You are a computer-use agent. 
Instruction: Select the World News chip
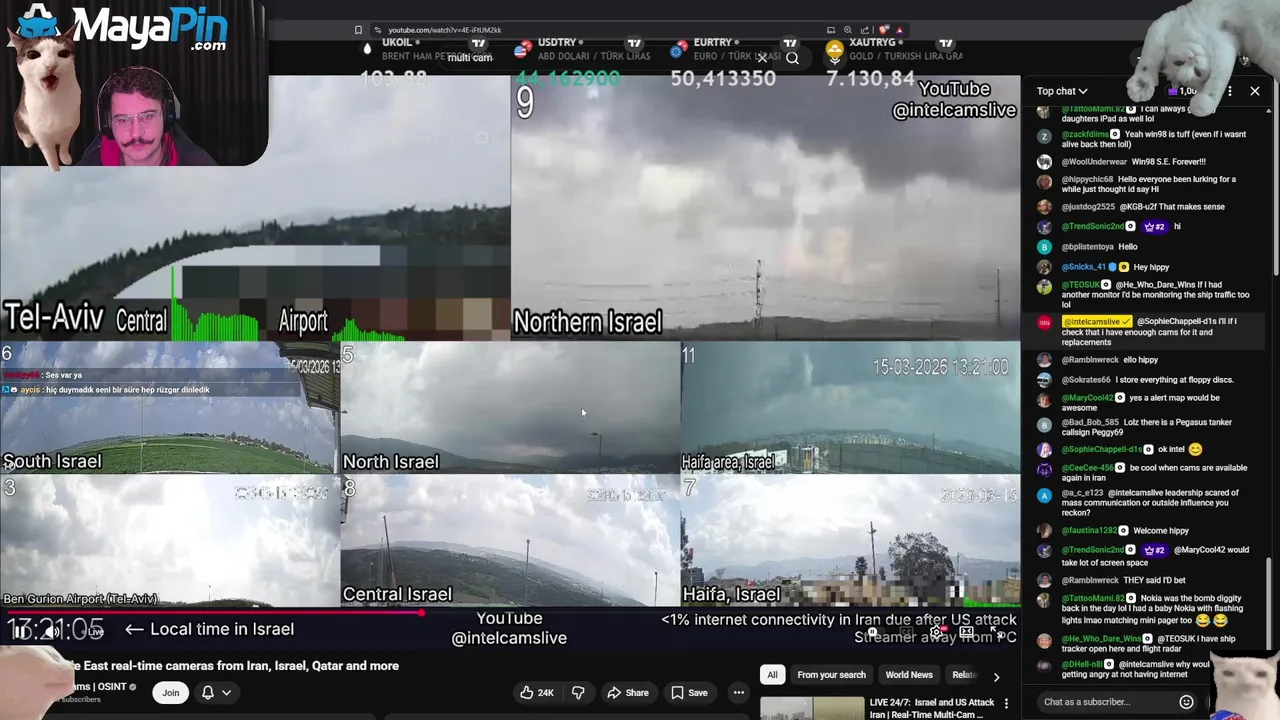[909, 675]
